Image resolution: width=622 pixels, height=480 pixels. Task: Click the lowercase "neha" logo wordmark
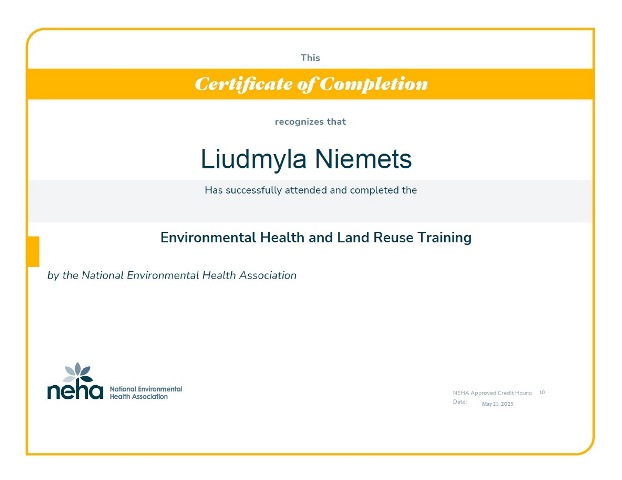point(75,391)
